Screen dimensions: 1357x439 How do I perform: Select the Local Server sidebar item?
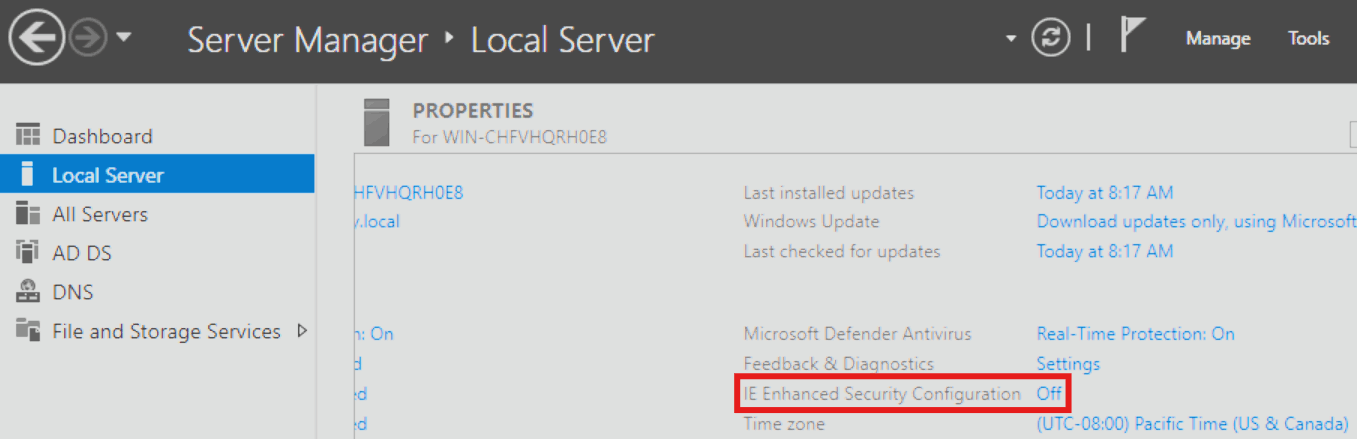pyautogui.click(x=157, y=175)
